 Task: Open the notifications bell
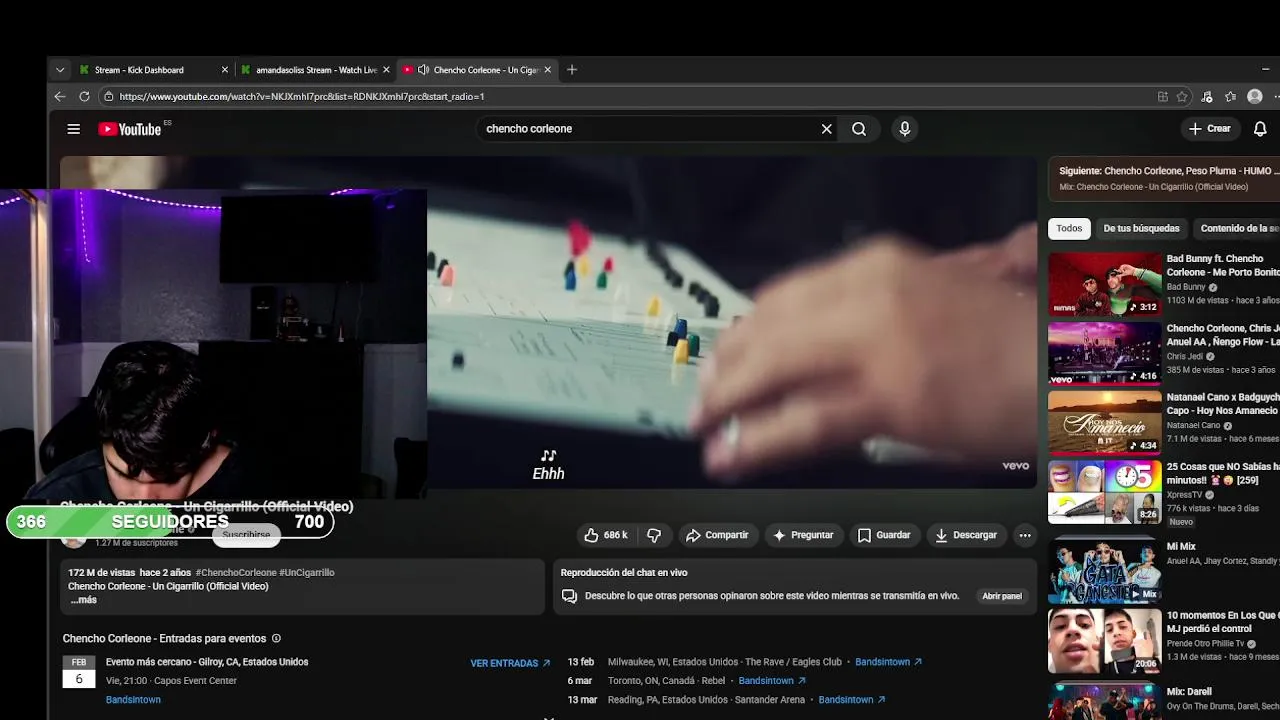1260,129
